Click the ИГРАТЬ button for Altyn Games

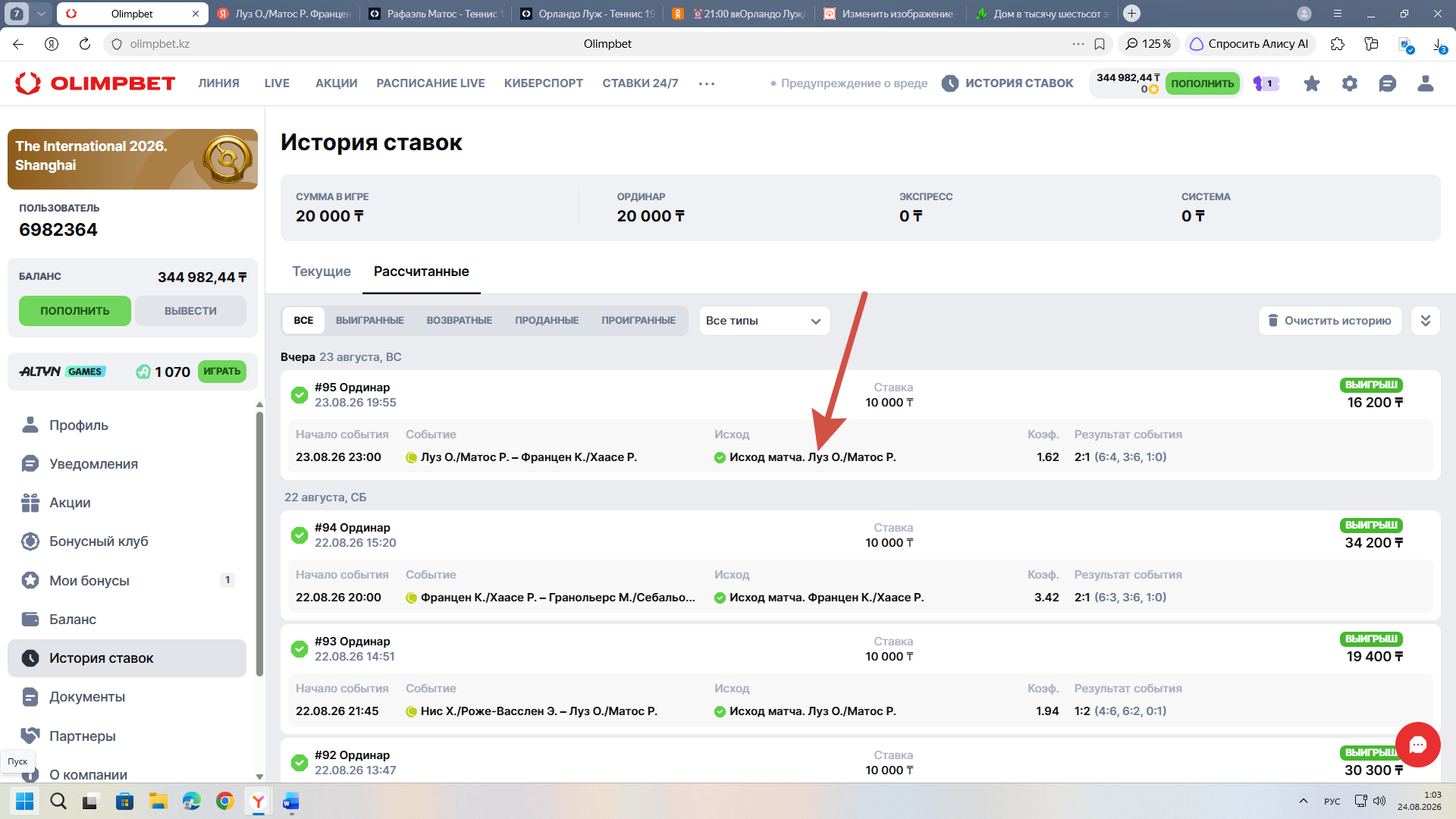click(x=221, y=372)
